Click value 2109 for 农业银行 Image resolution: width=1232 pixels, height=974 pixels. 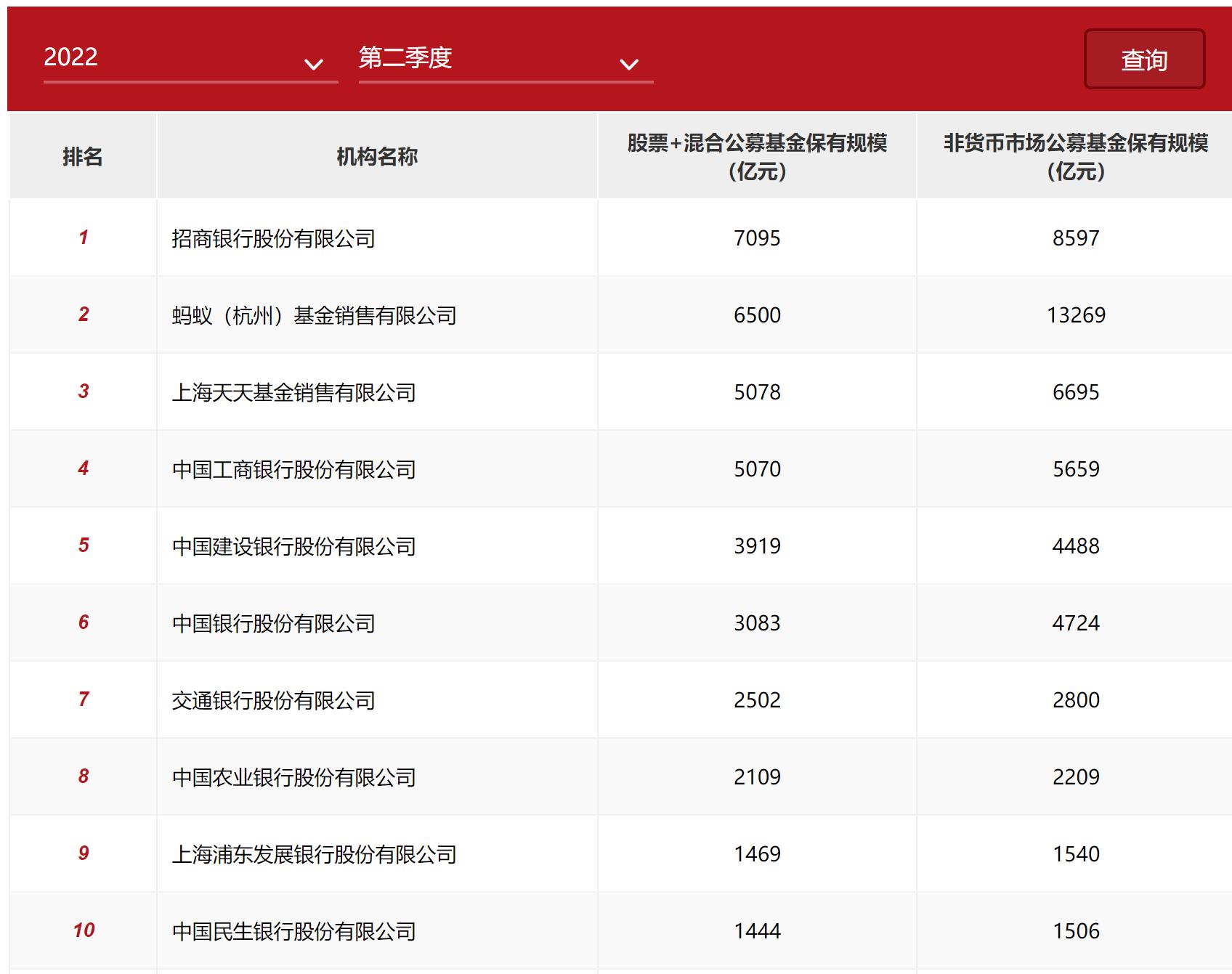757,777
